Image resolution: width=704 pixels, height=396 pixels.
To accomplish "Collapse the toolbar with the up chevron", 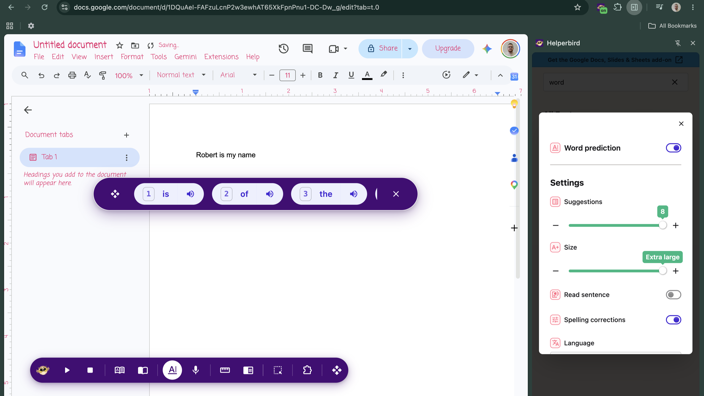I will coord(500,75).
